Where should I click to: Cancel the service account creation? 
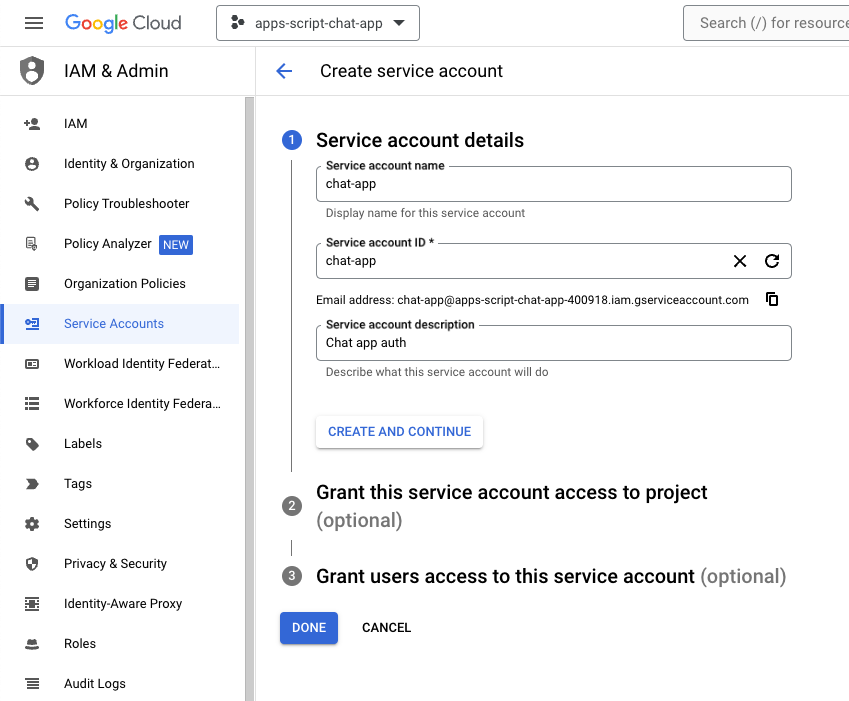(x=386, y=628)
